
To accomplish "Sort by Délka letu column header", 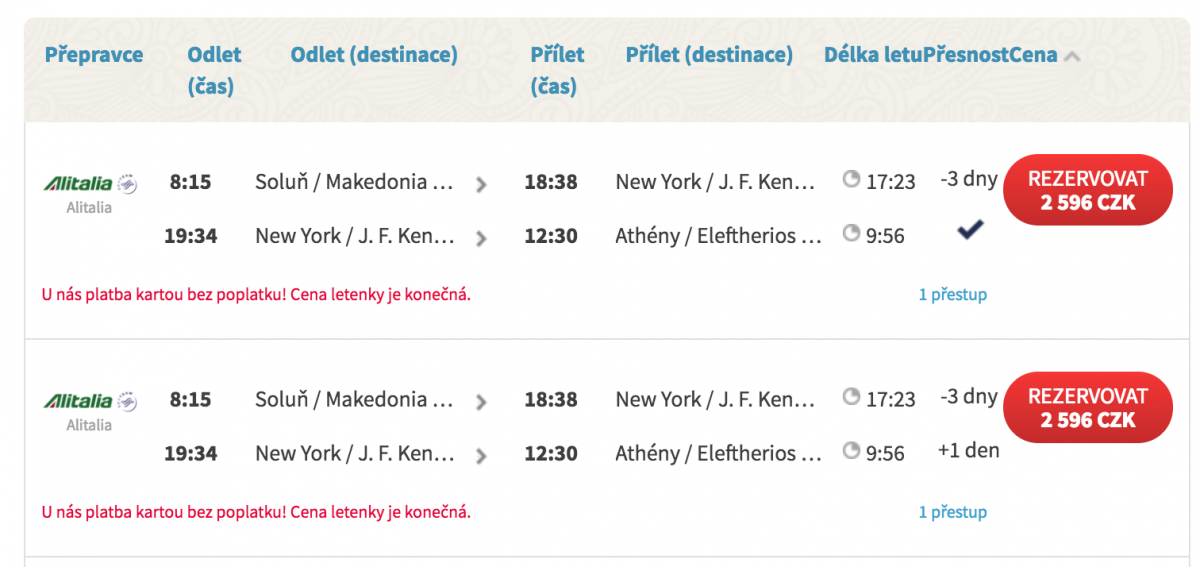I will pos(873,55).
